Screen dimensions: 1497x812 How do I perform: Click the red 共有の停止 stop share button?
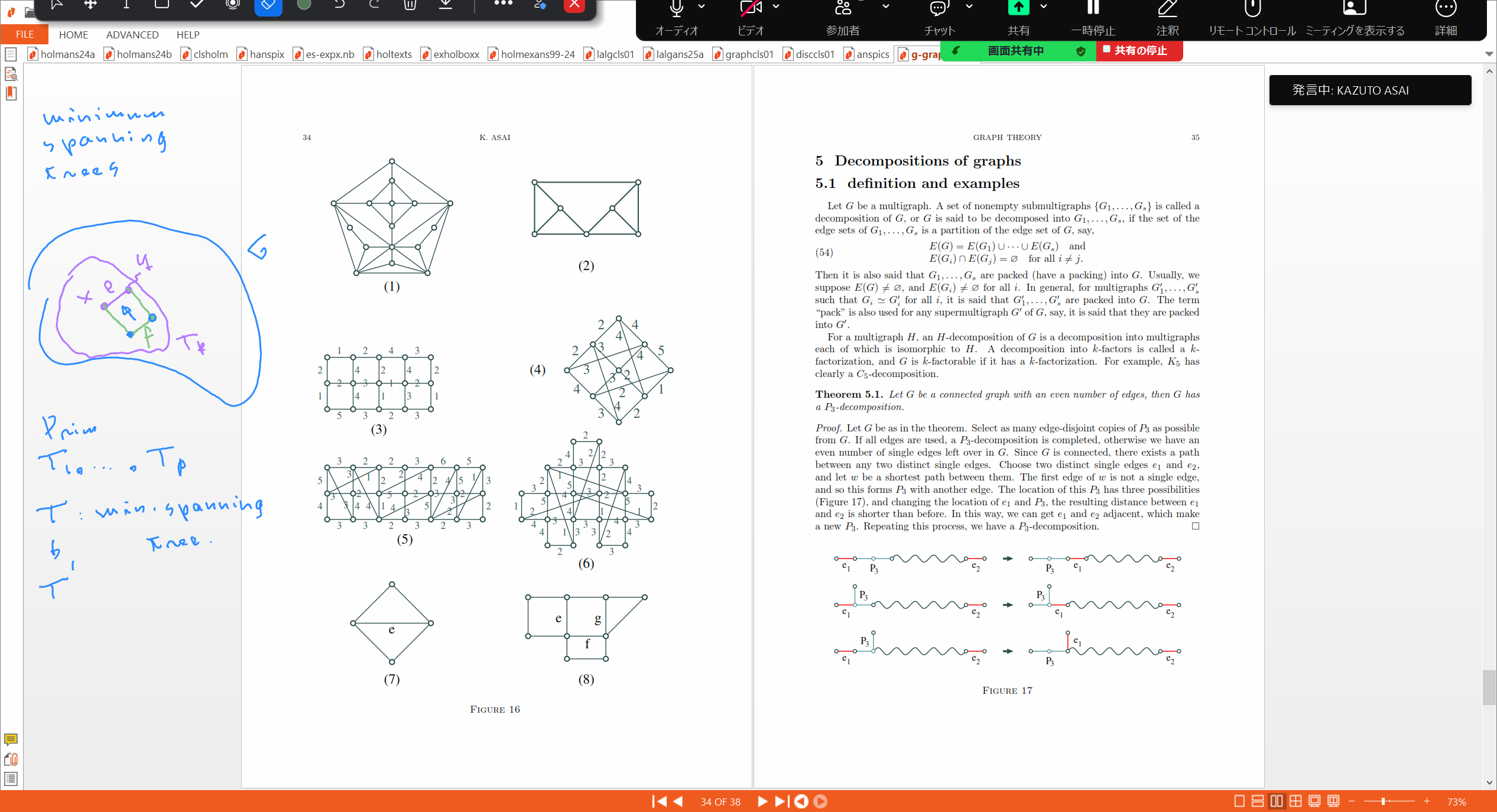(x=1140, y=51)
